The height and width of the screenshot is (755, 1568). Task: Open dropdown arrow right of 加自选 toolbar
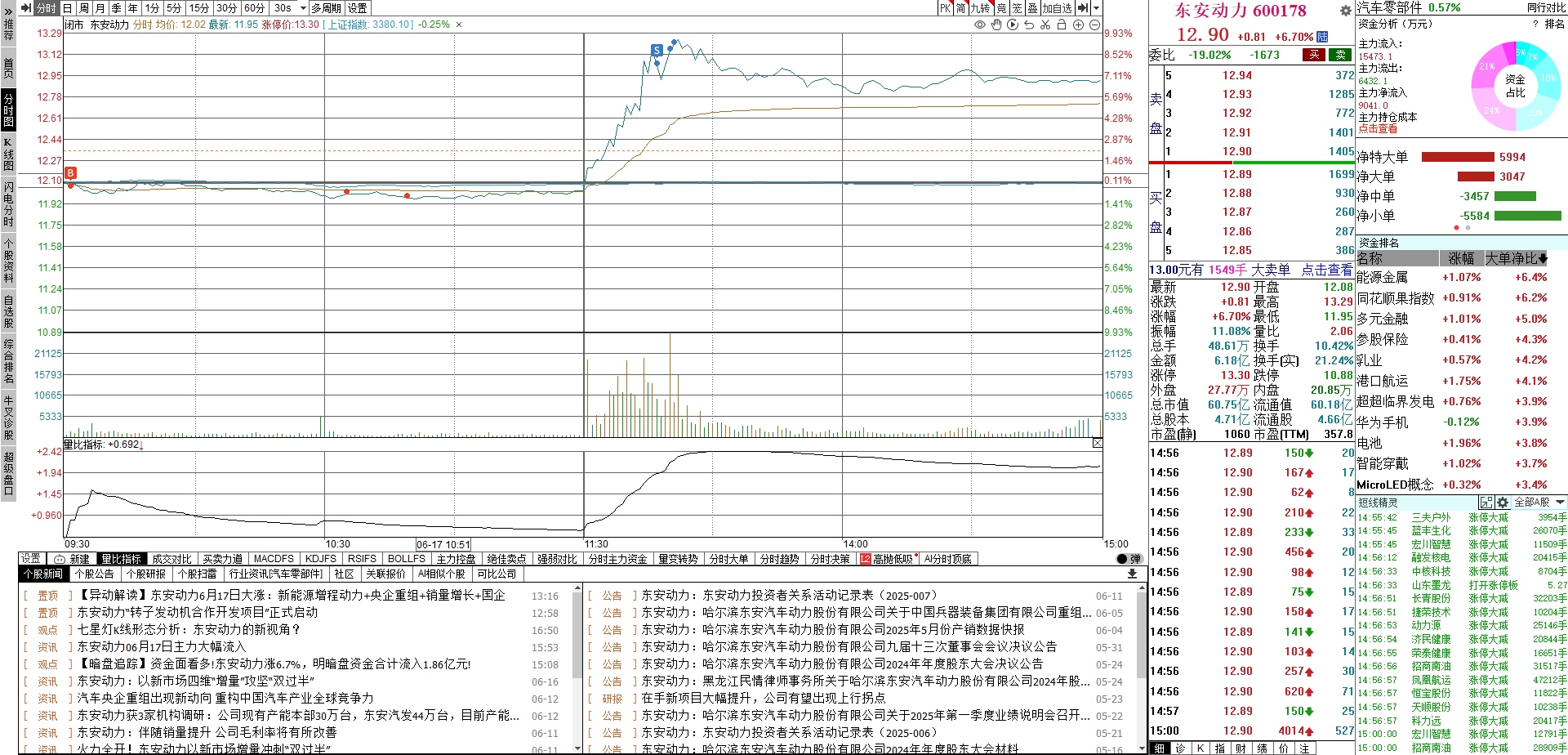click(1094, 8)
